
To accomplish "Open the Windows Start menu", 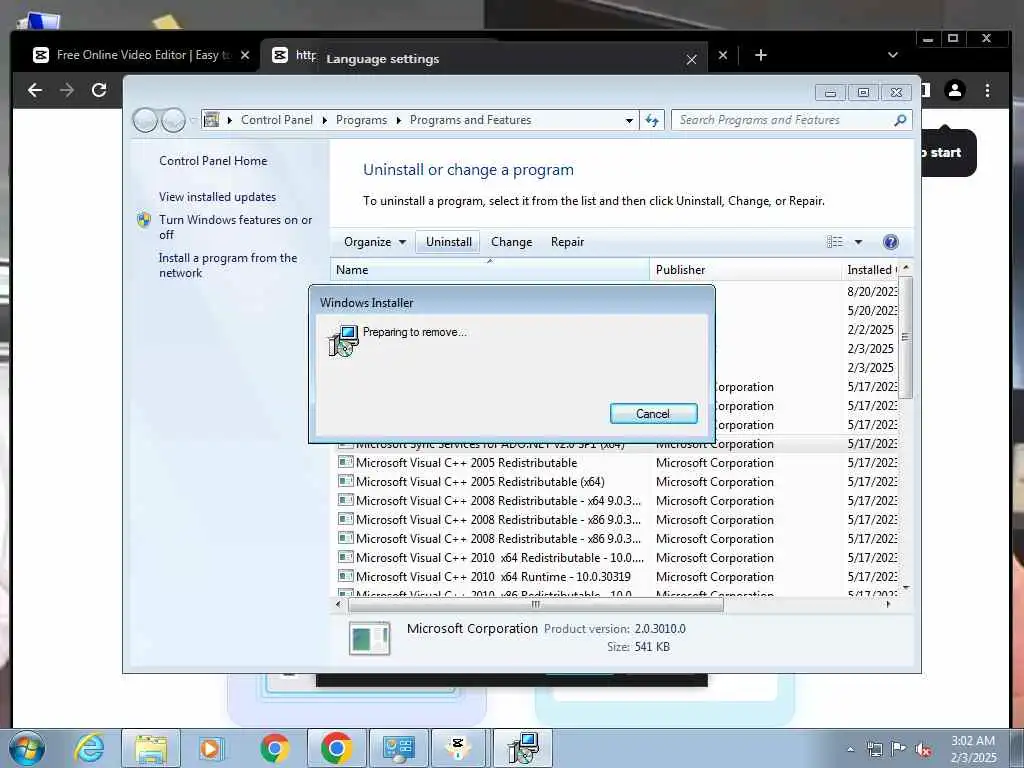I will [x=27, y=748].
